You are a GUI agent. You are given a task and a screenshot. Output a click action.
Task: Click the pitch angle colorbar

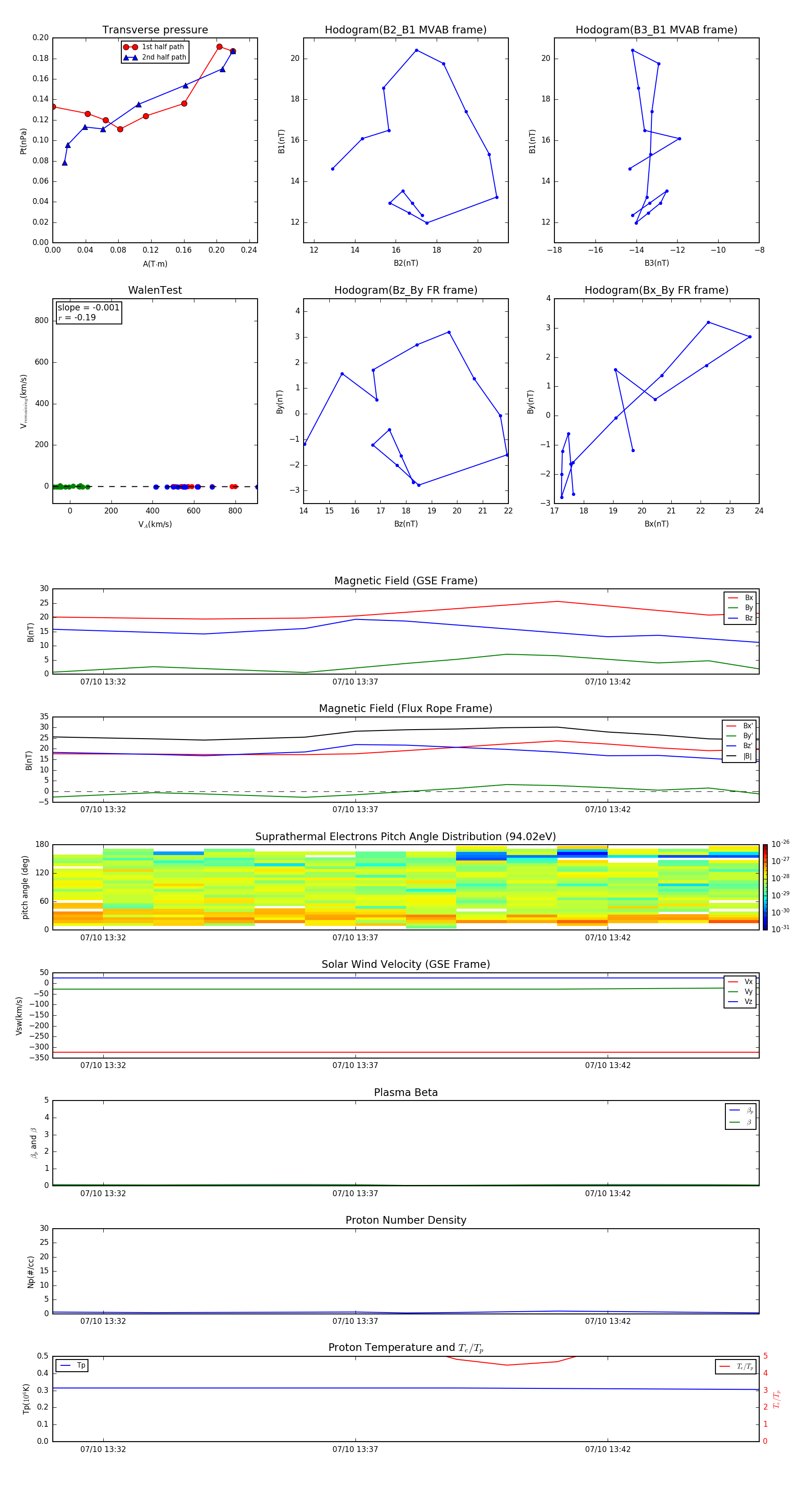point(765,887)
